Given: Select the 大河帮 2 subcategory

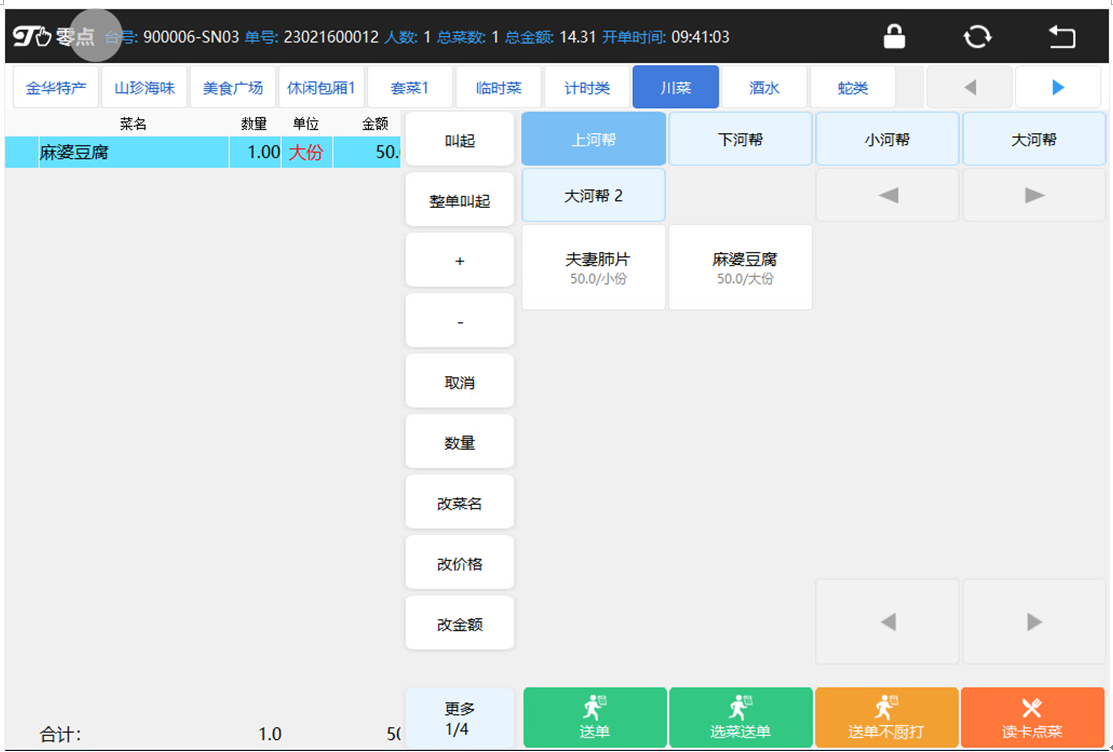Looking at the screenshot, I should pos(593,196).
